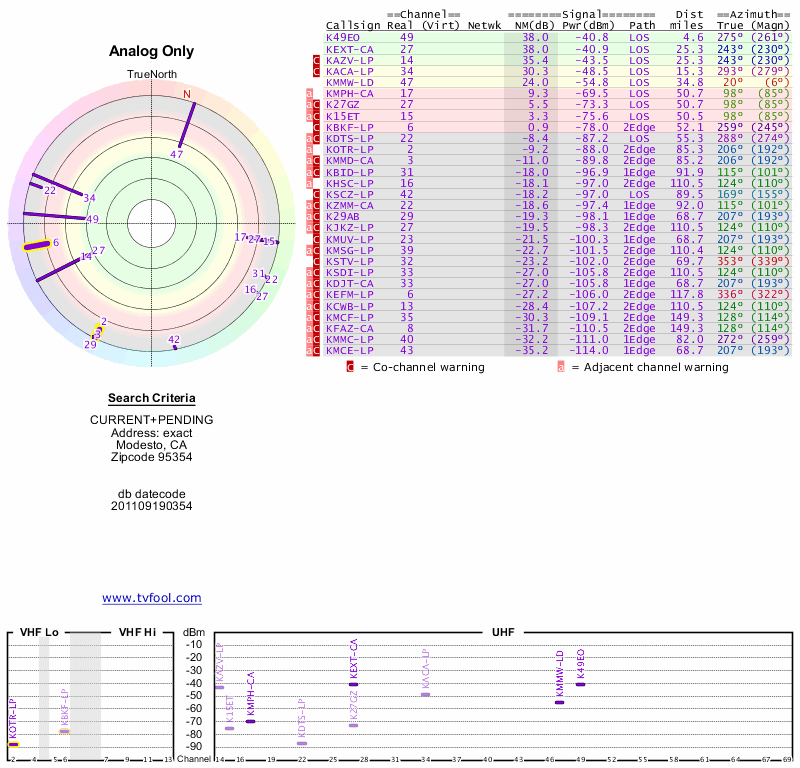Click the co-channel warning icon beside KACA-LP

click(317, 71)
